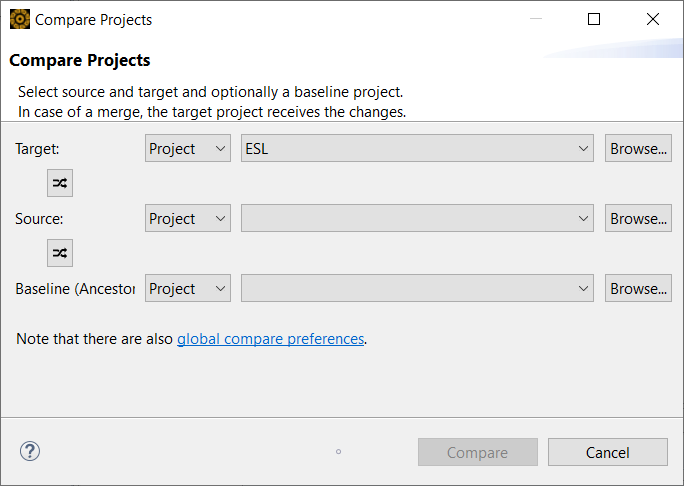Open the Target type Project dropdown

click(x=188, y=149)
